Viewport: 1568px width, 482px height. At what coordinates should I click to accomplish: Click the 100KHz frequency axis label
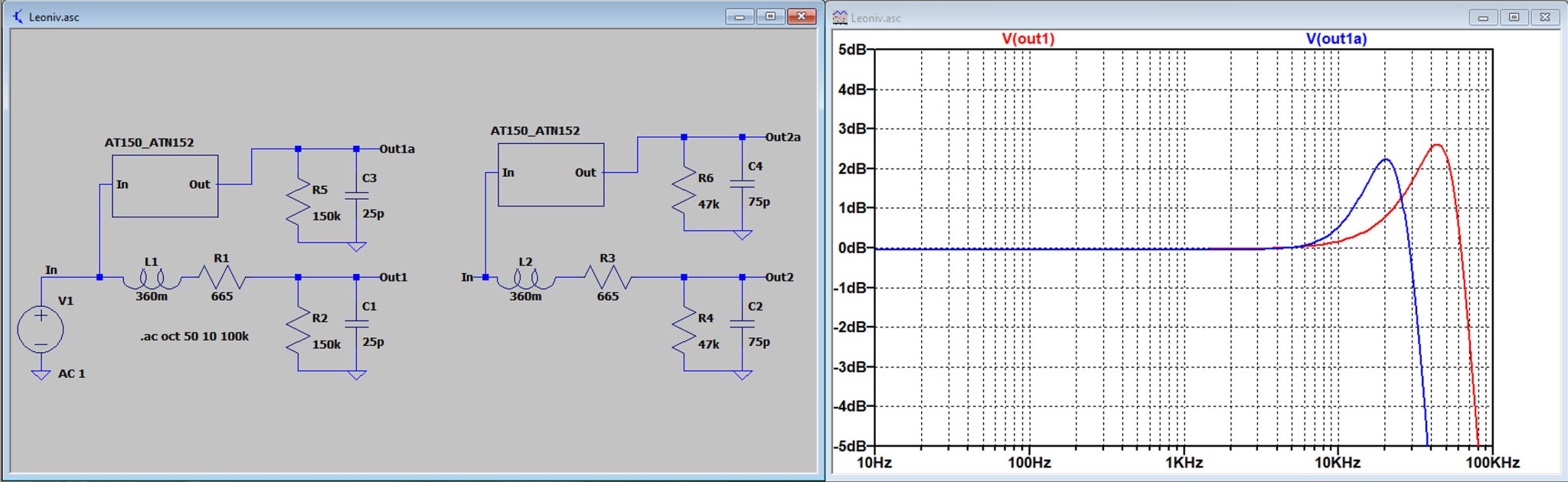pos(1492,463)
